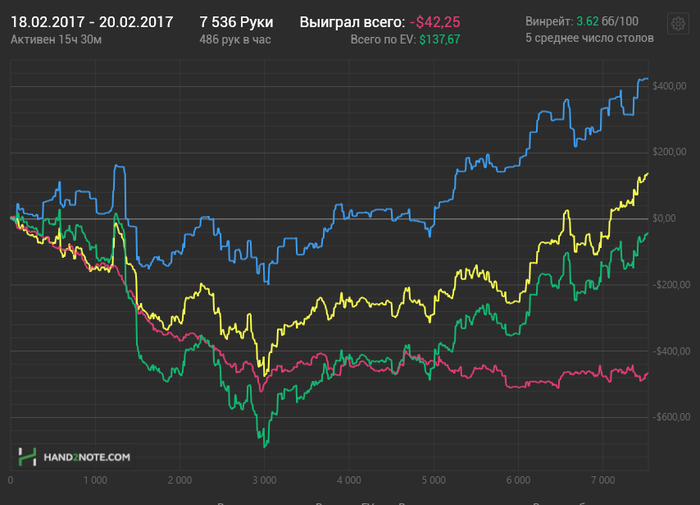Screen dimensions: 700x505
Task: Open the graph settings gear icon
Action: tap(678, 23)
